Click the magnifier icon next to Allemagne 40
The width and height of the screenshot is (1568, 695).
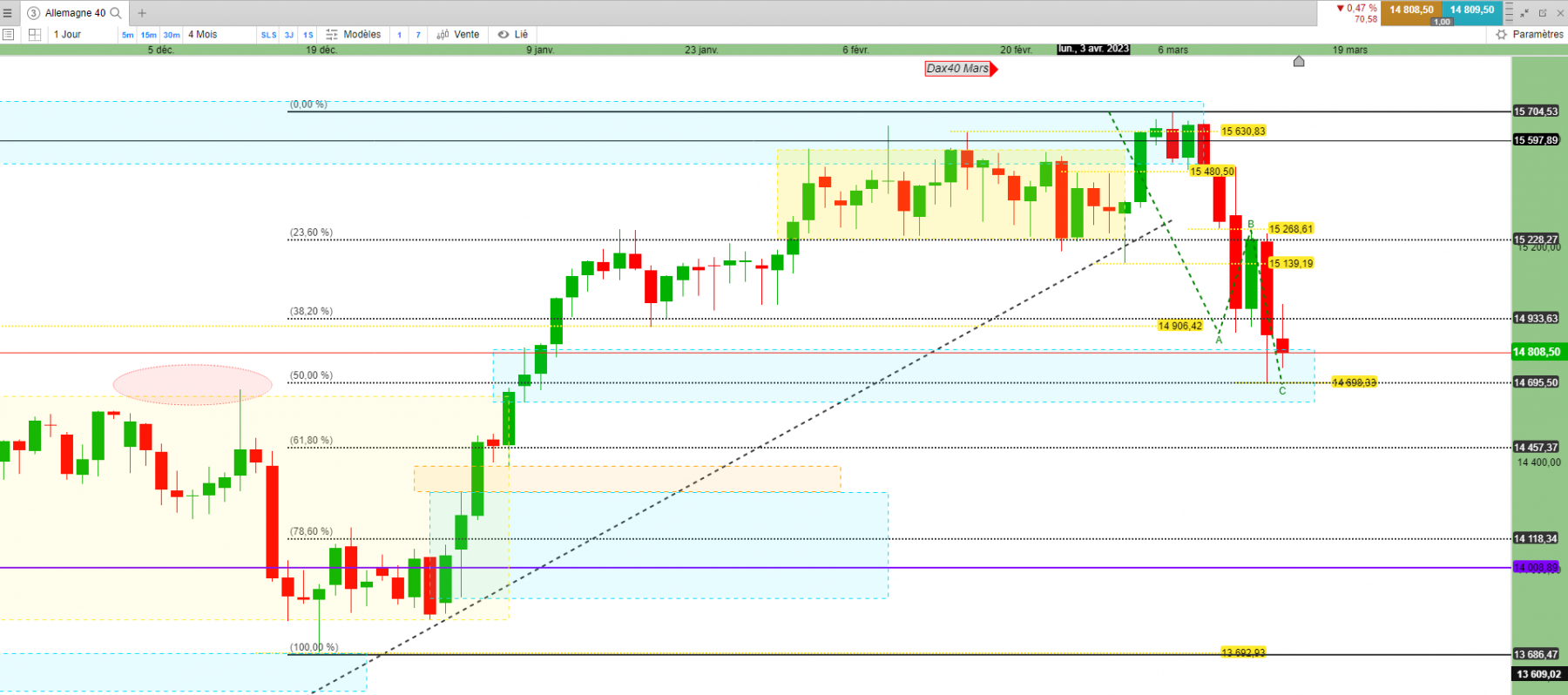click(x=116, y=13)
